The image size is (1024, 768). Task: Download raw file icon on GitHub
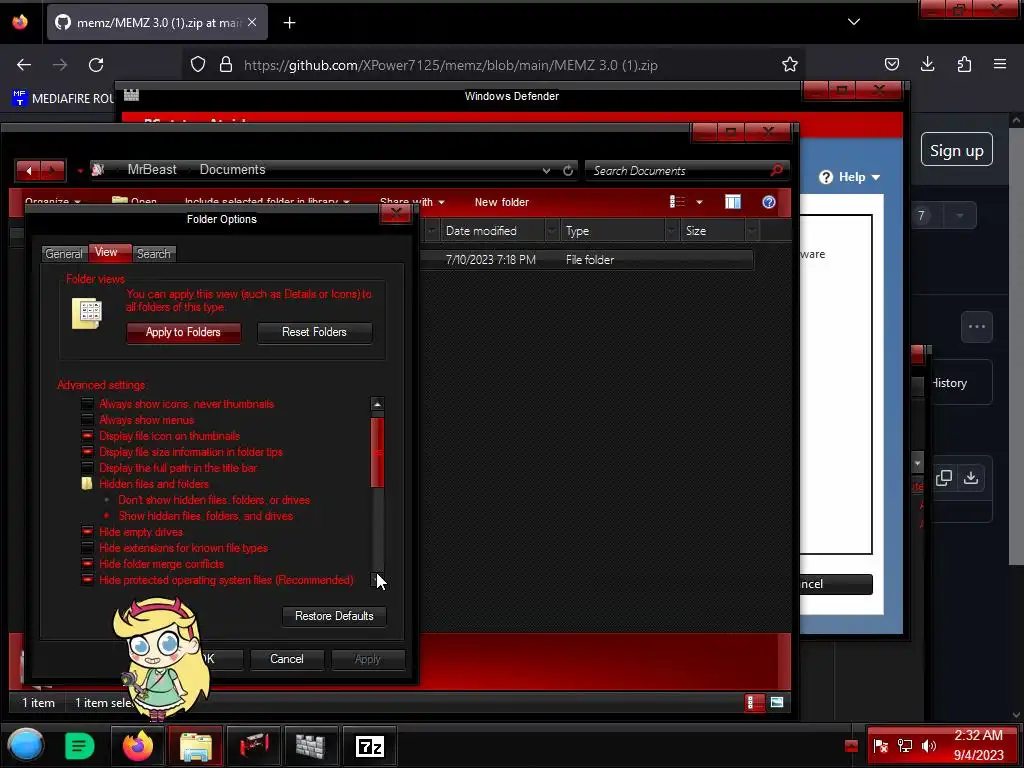point(971,477)
